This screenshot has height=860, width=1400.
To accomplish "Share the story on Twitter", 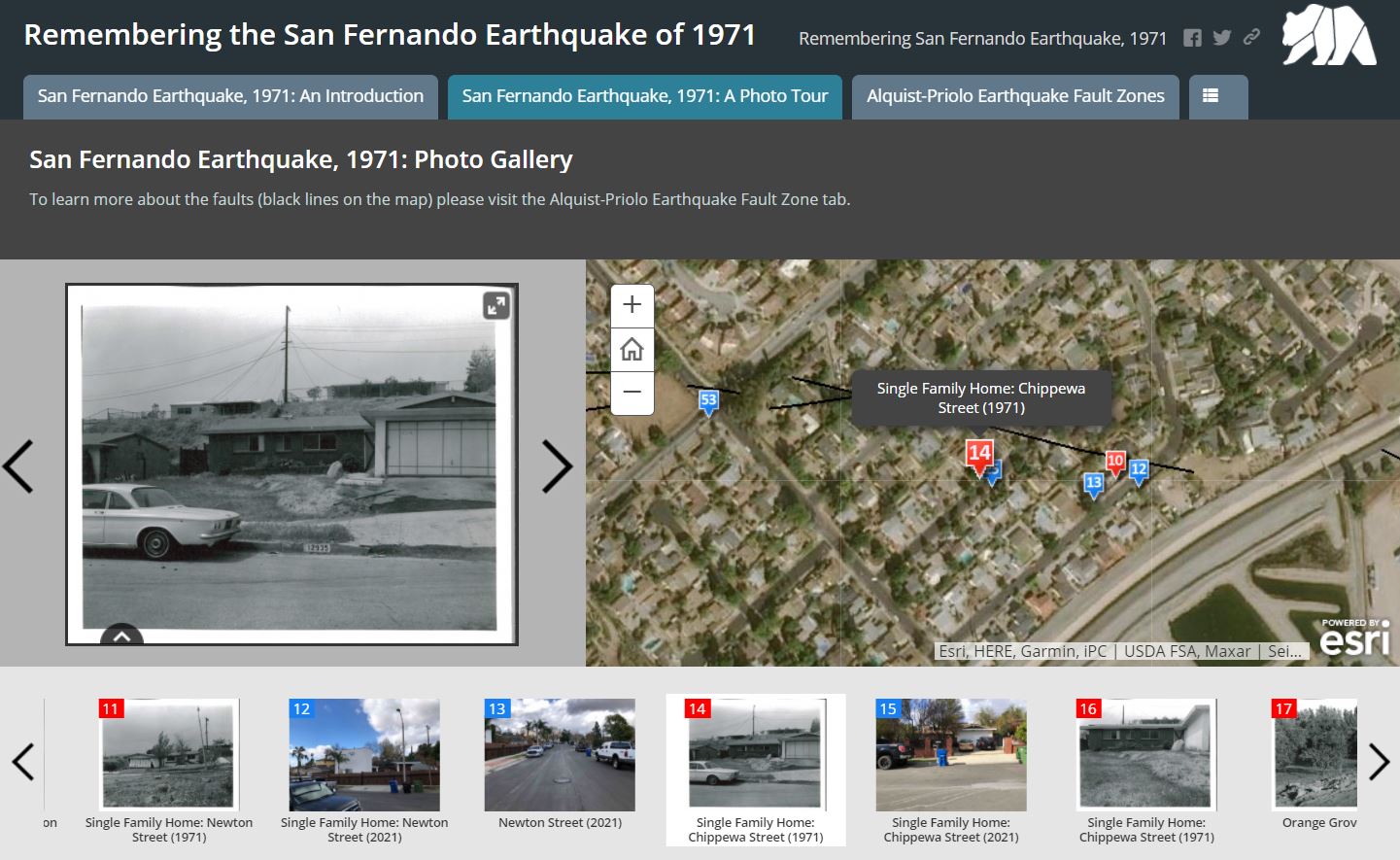I will [x=1222, y=38].
